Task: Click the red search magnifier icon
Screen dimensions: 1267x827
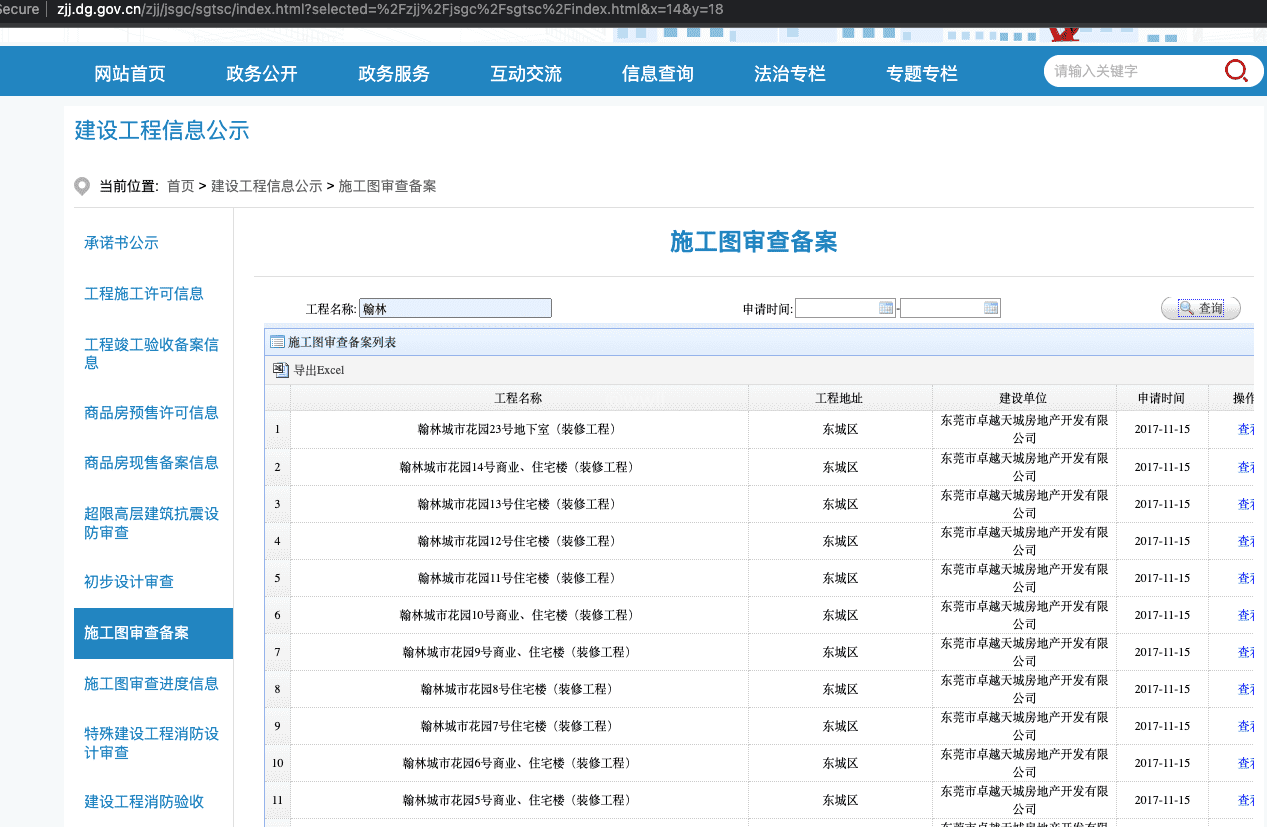Action: [x=1237, y=71]
